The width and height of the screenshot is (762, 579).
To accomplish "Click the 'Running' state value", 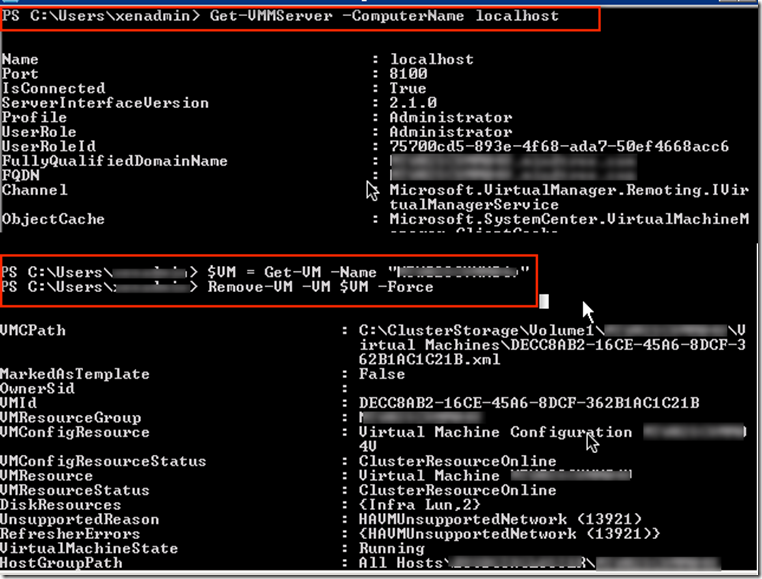I will point(392,549).
